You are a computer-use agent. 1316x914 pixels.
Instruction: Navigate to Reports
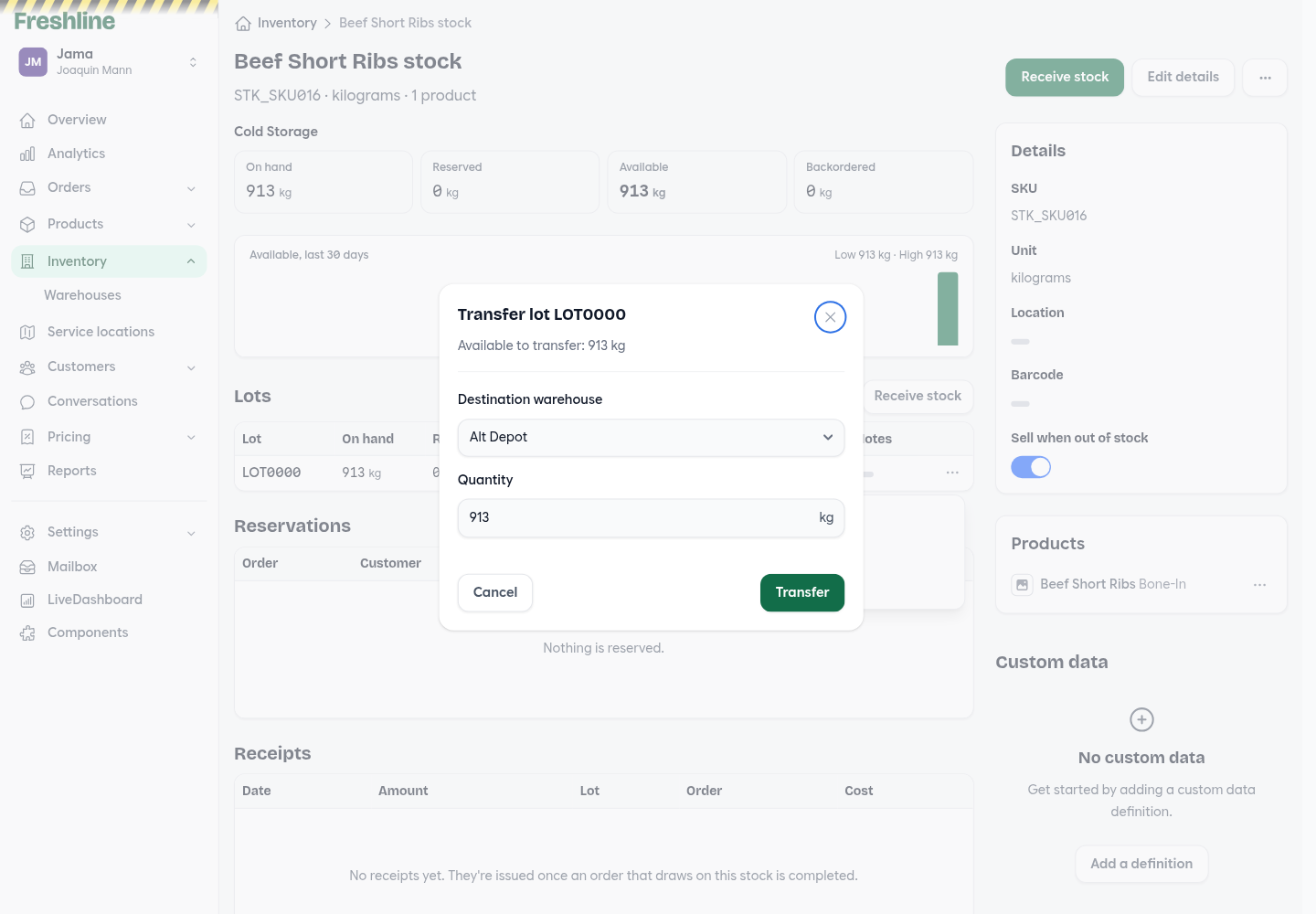[x=72, y=471]
